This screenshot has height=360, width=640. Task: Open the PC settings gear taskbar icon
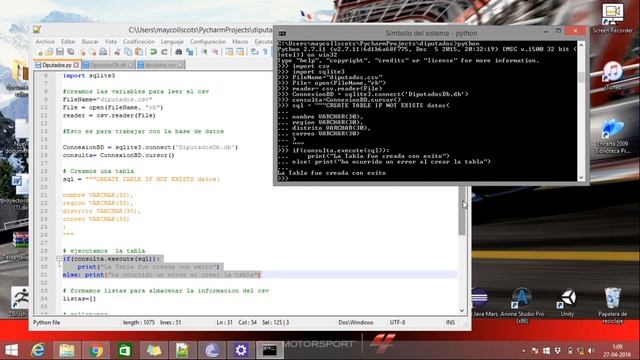click(x=241, y=350)
